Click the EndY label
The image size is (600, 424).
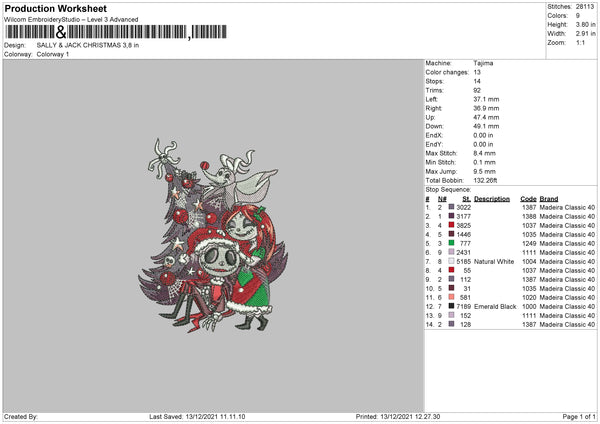434,145
